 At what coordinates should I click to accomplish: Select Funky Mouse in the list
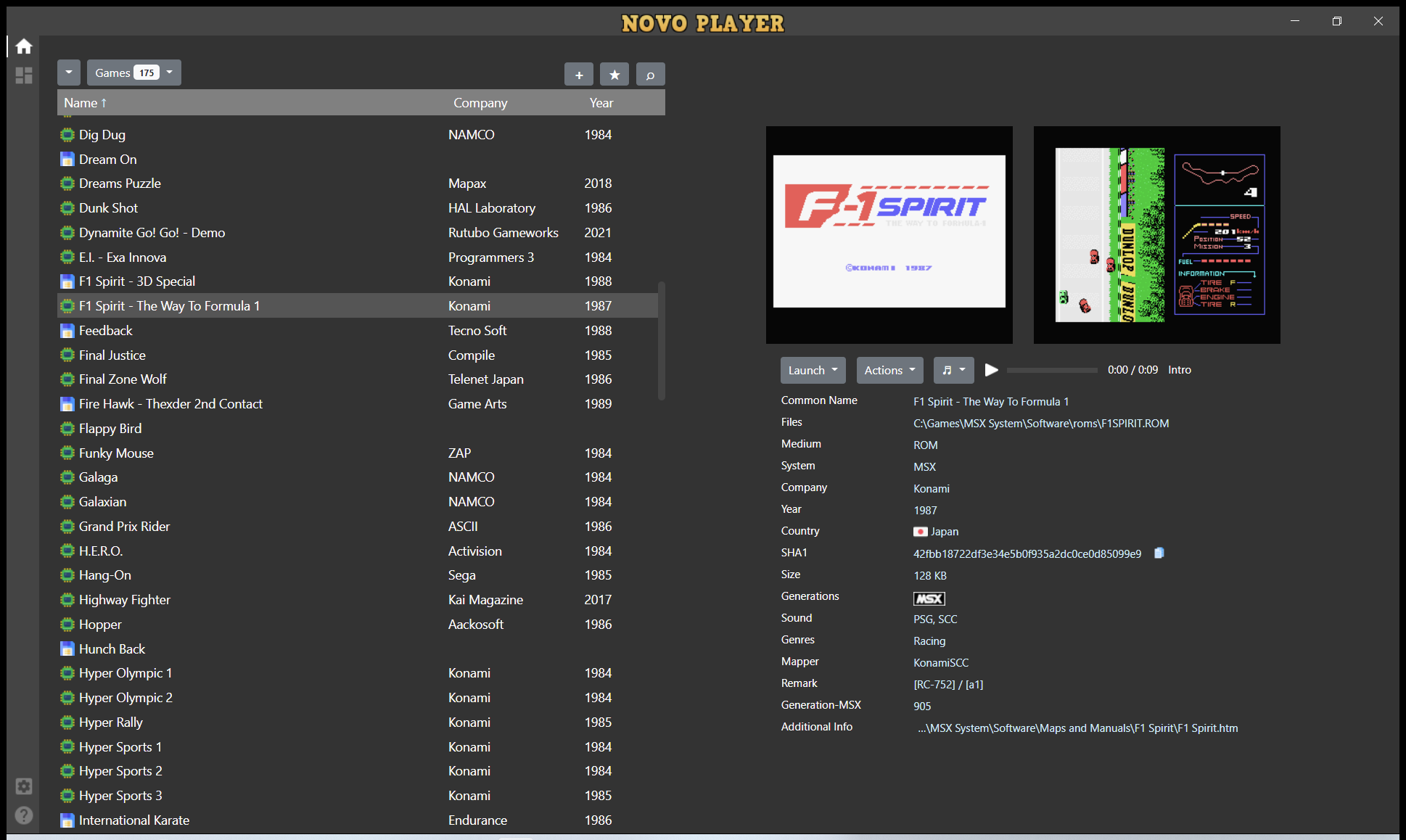pyautogui.click(x=358, y=453)
